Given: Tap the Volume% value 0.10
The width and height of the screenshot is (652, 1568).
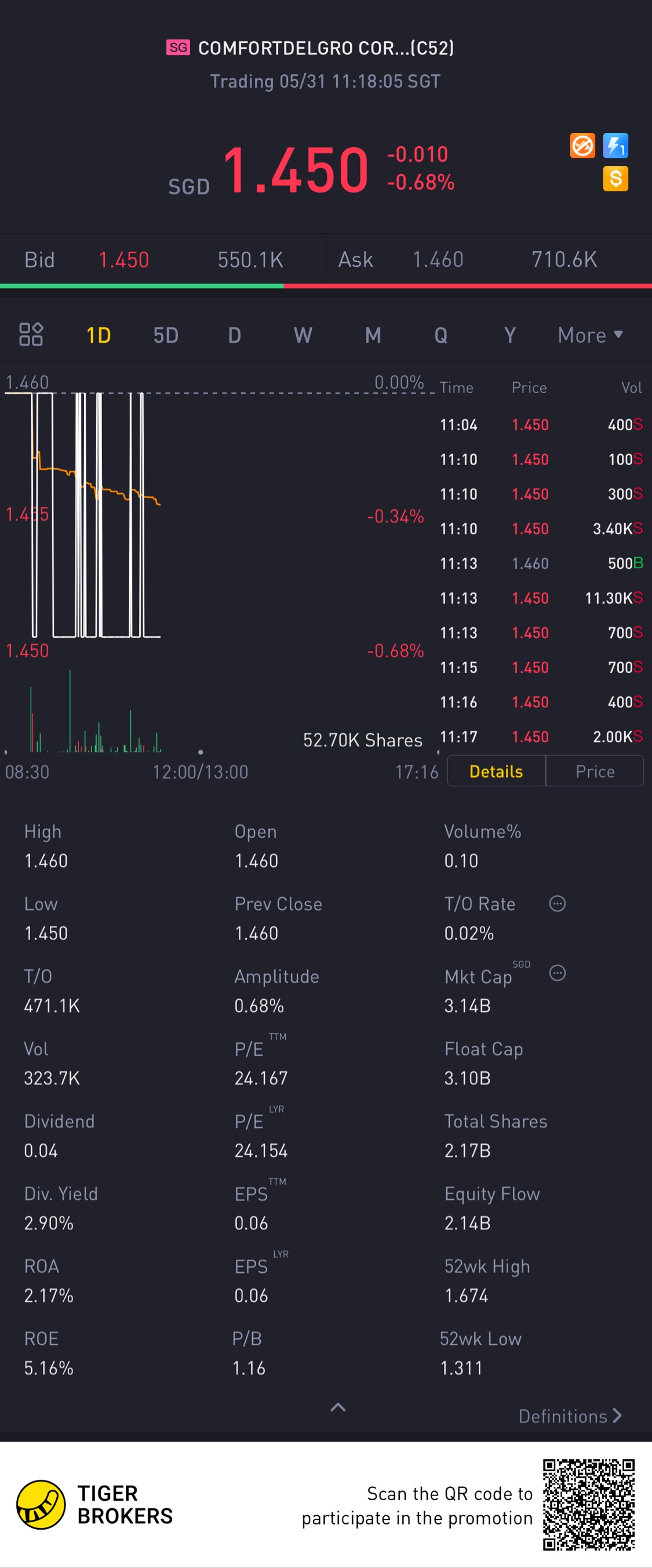Looking at the screenshot, I should tap(461, 861).
